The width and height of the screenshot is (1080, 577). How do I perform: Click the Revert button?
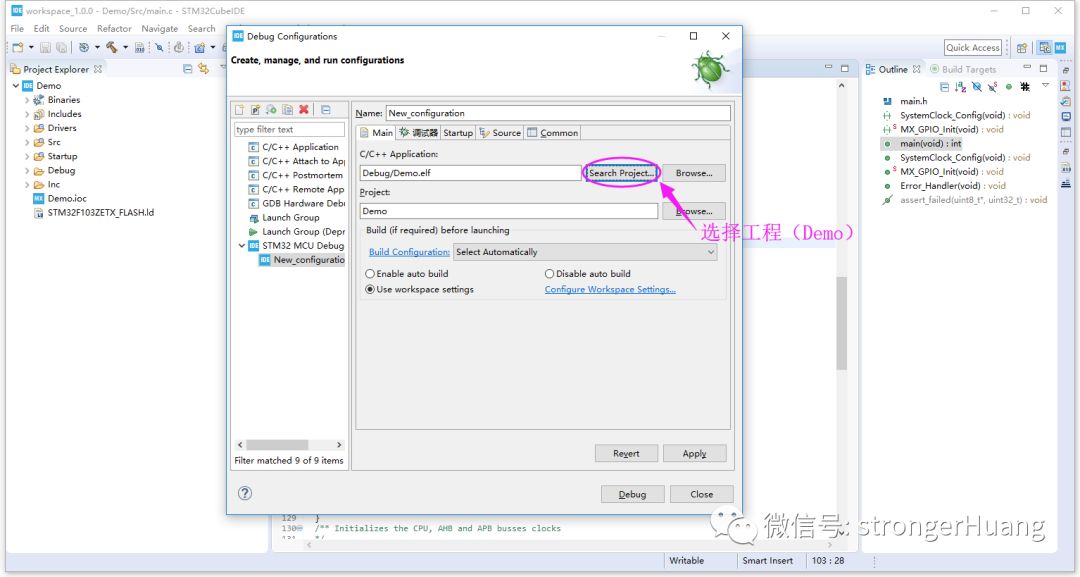coord(626,454)
